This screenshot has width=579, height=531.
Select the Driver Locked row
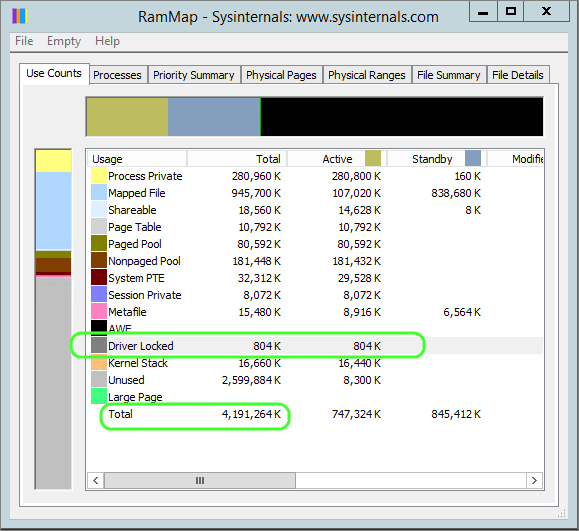pos(316,346)
